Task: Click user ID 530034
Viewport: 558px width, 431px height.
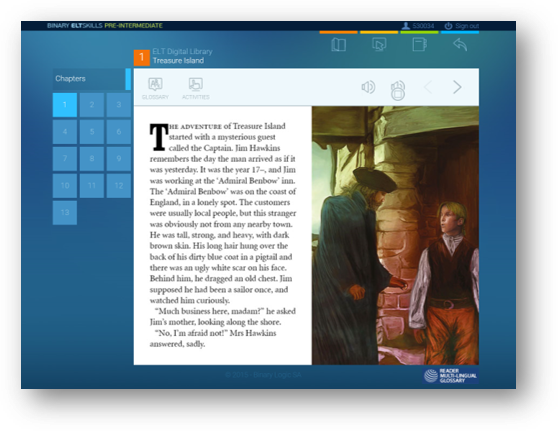Action: point(418,26)
